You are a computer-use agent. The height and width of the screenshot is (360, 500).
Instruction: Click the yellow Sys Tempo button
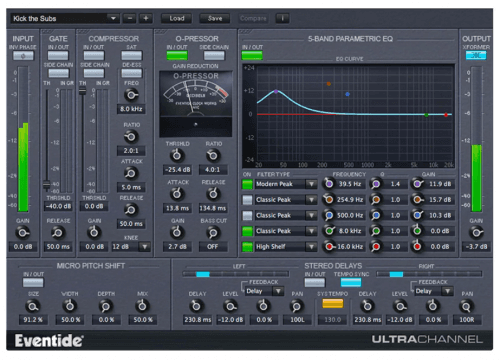pyautogui.click(x=333, y=303)
